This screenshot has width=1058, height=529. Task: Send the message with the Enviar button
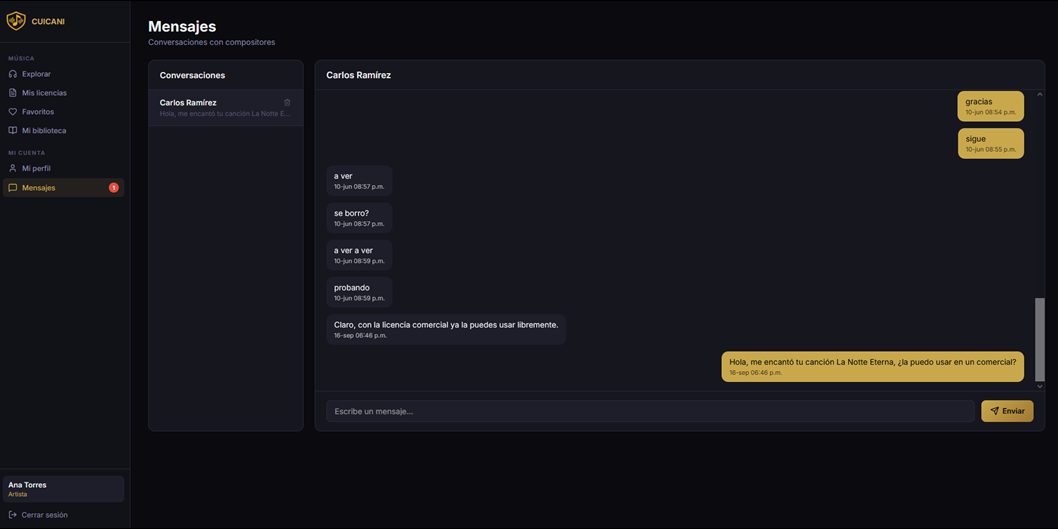tap(1007, 411)
